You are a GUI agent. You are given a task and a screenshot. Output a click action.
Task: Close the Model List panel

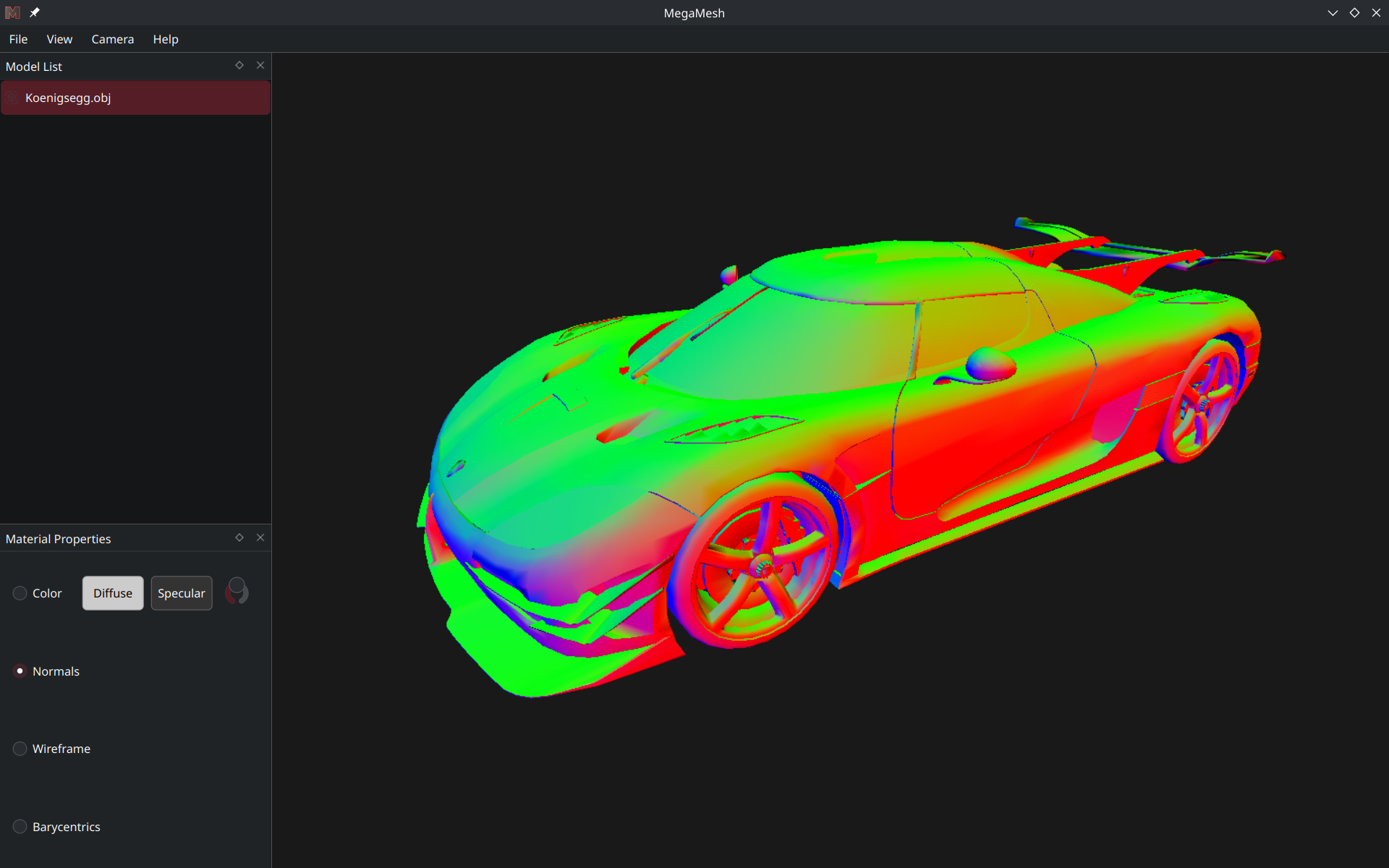point(260,65)
